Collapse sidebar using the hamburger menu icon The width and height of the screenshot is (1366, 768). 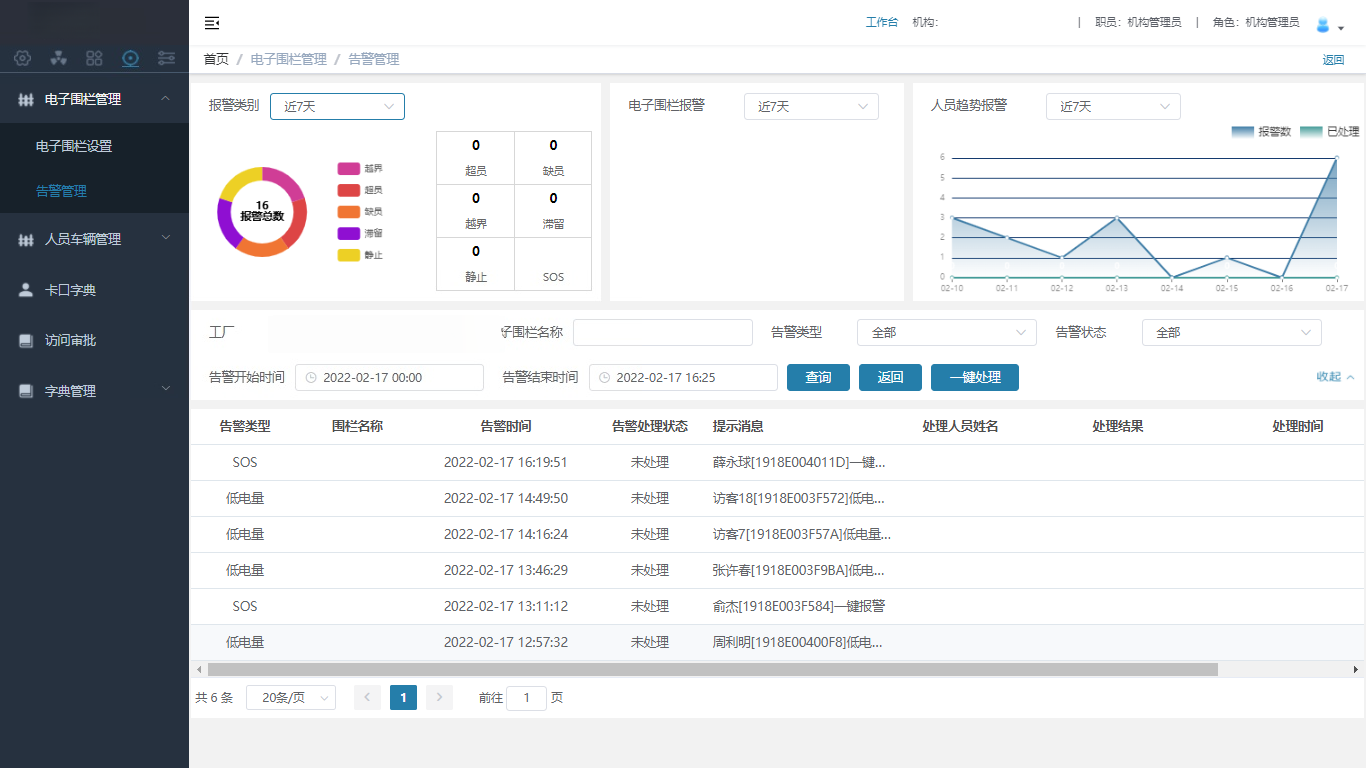[212, 23]
